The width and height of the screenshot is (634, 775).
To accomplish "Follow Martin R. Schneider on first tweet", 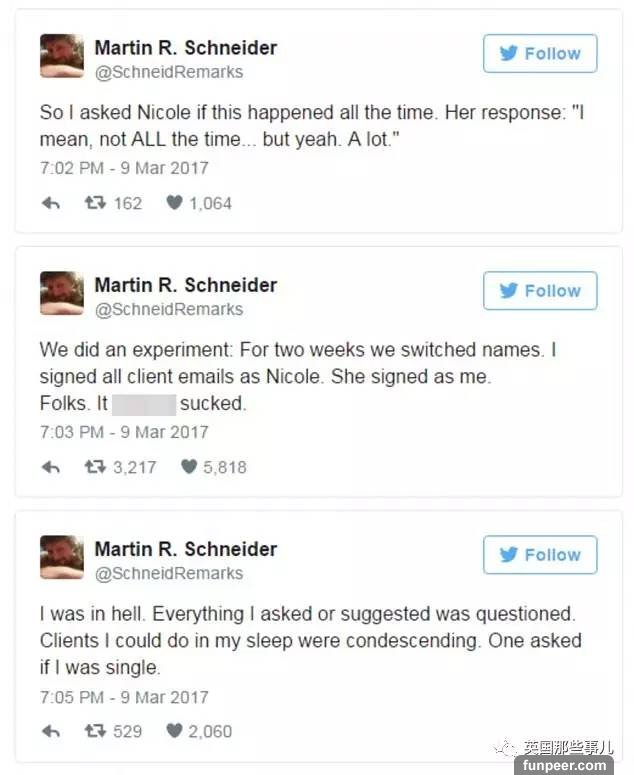I will pos(540,54).
